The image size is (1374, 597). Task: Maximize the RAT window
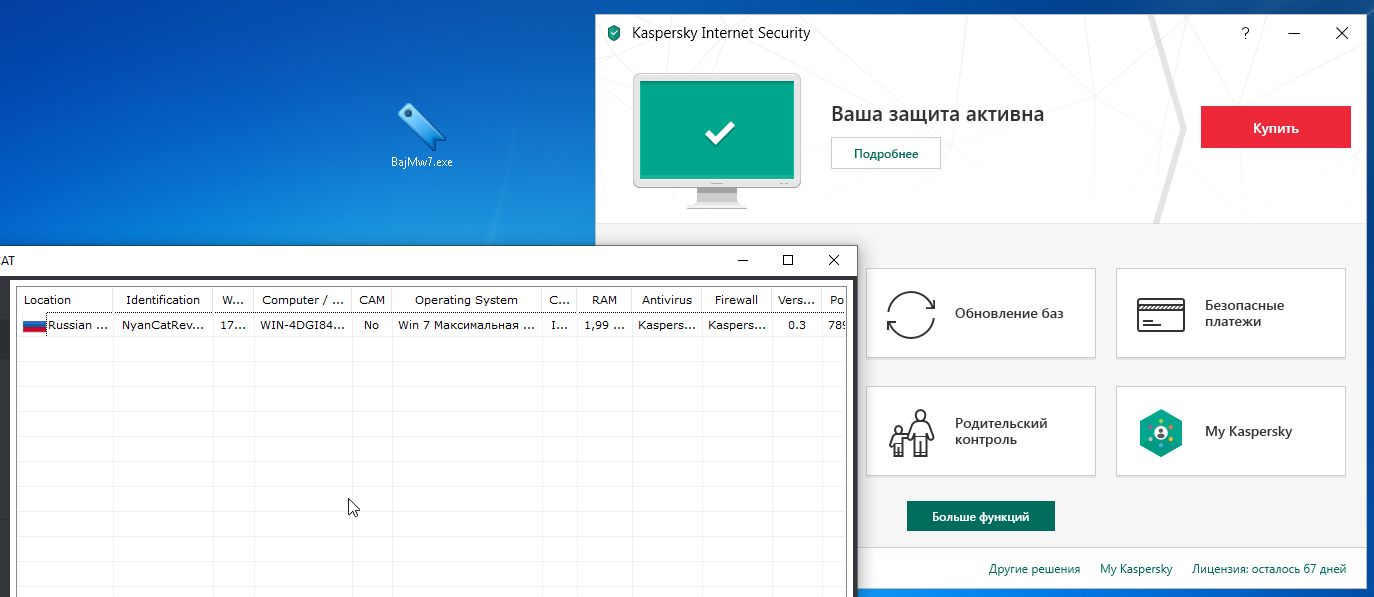click(x=788, y=261)
